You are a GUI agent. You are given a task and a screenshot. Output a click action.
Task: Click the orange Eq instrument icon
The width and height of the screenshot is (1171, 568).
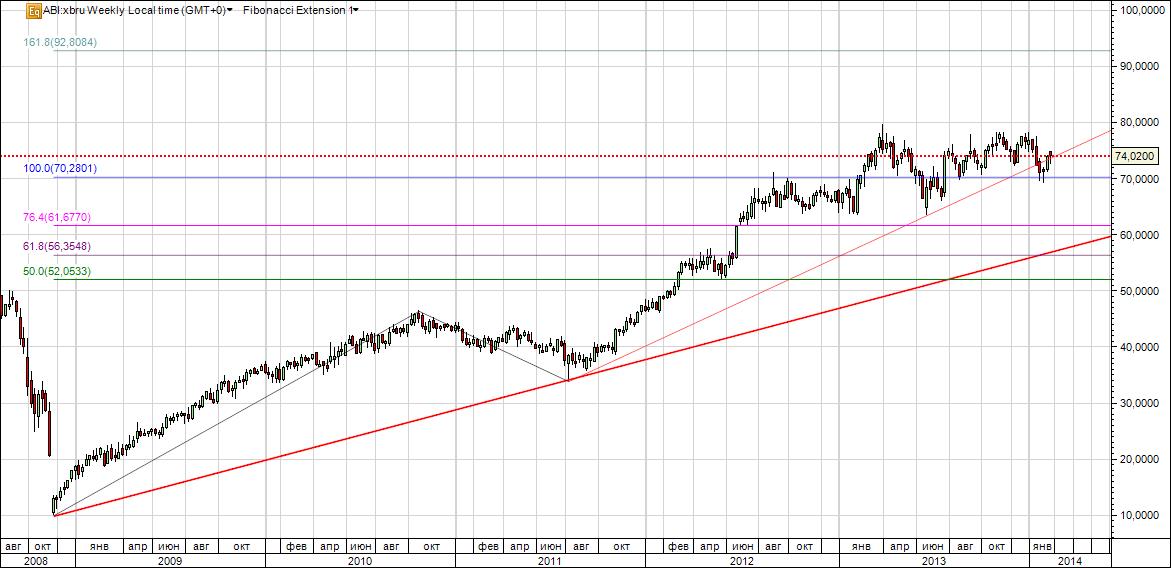click(x=34, y=11)
